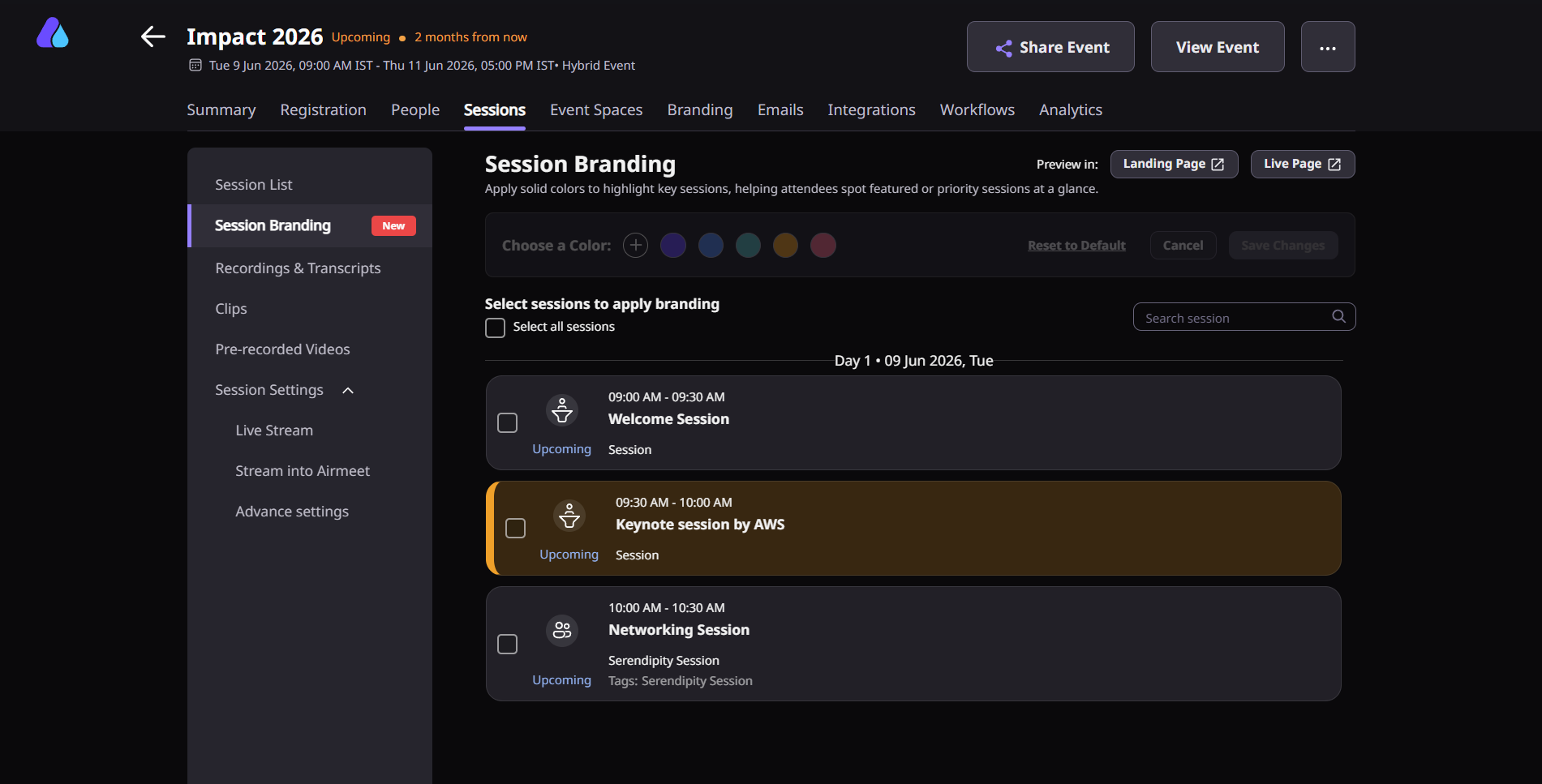The height and width of the screenshot is (784, 1542).
Task: Click the add custom color plus icon
Action: [635, 245]
